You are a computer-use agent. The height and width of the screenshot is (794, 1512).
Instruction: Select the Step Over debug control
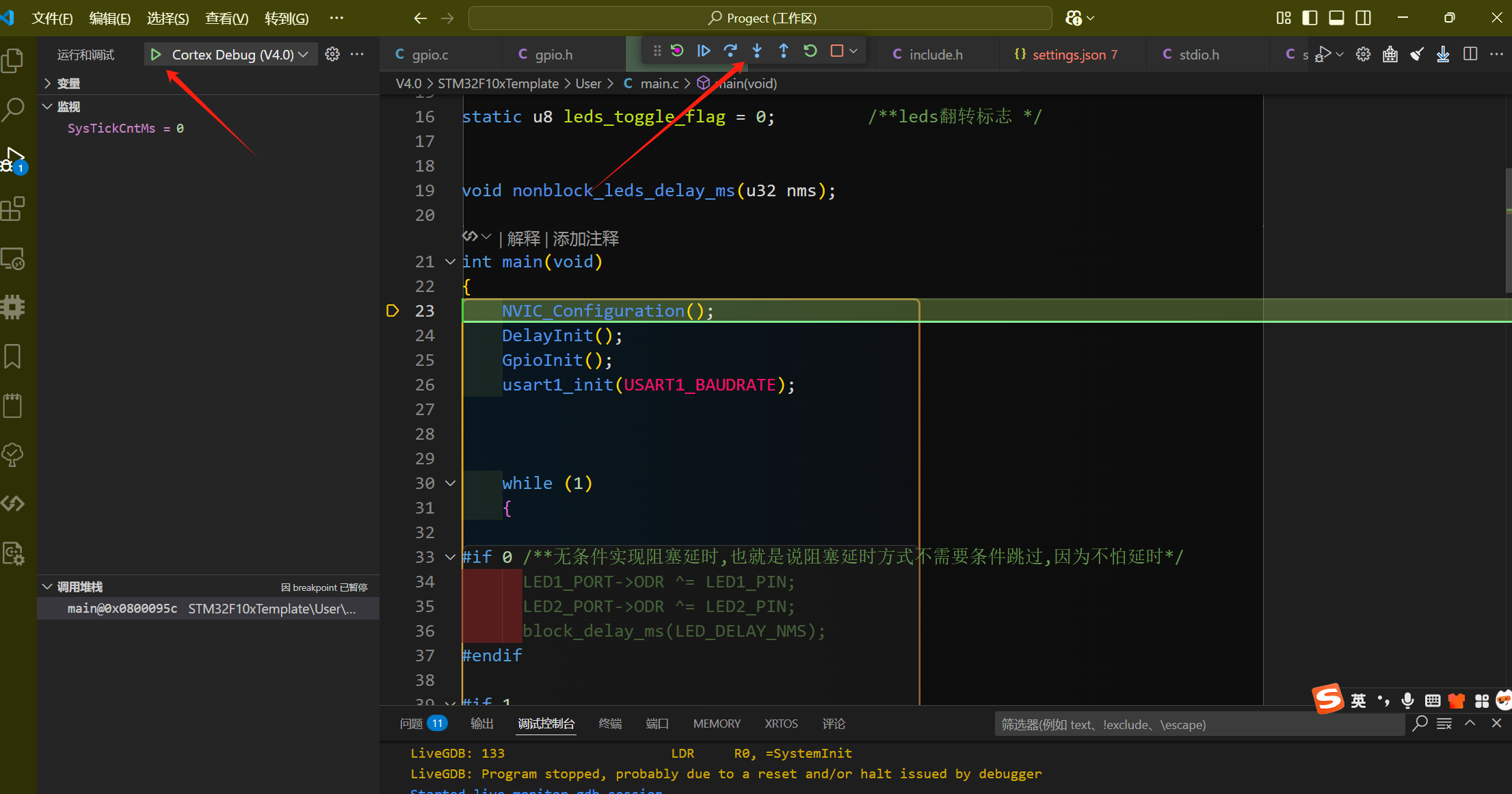tap(731, 50)
